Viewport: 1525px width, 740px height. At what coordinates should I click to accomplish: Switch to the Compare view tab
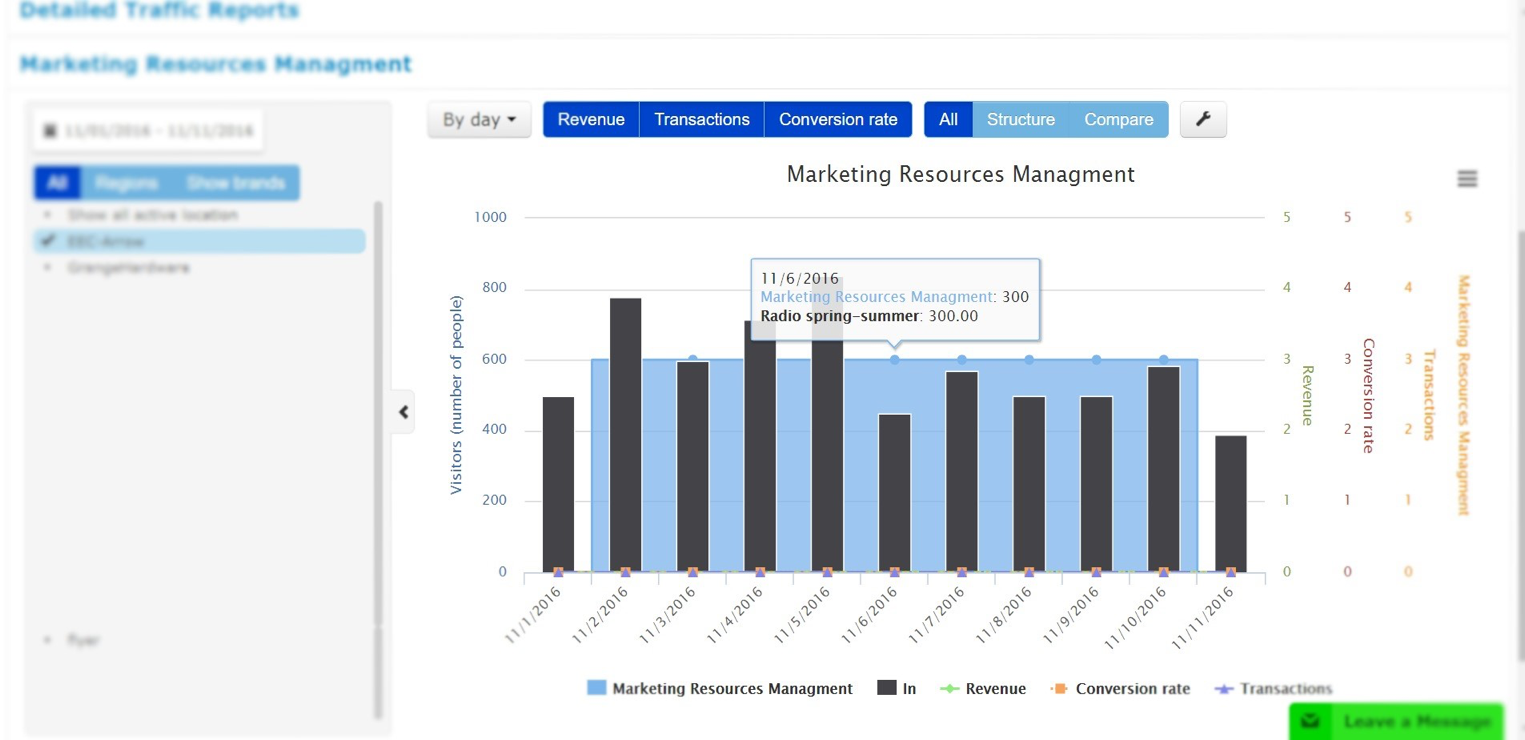[x=1118, y=120]
